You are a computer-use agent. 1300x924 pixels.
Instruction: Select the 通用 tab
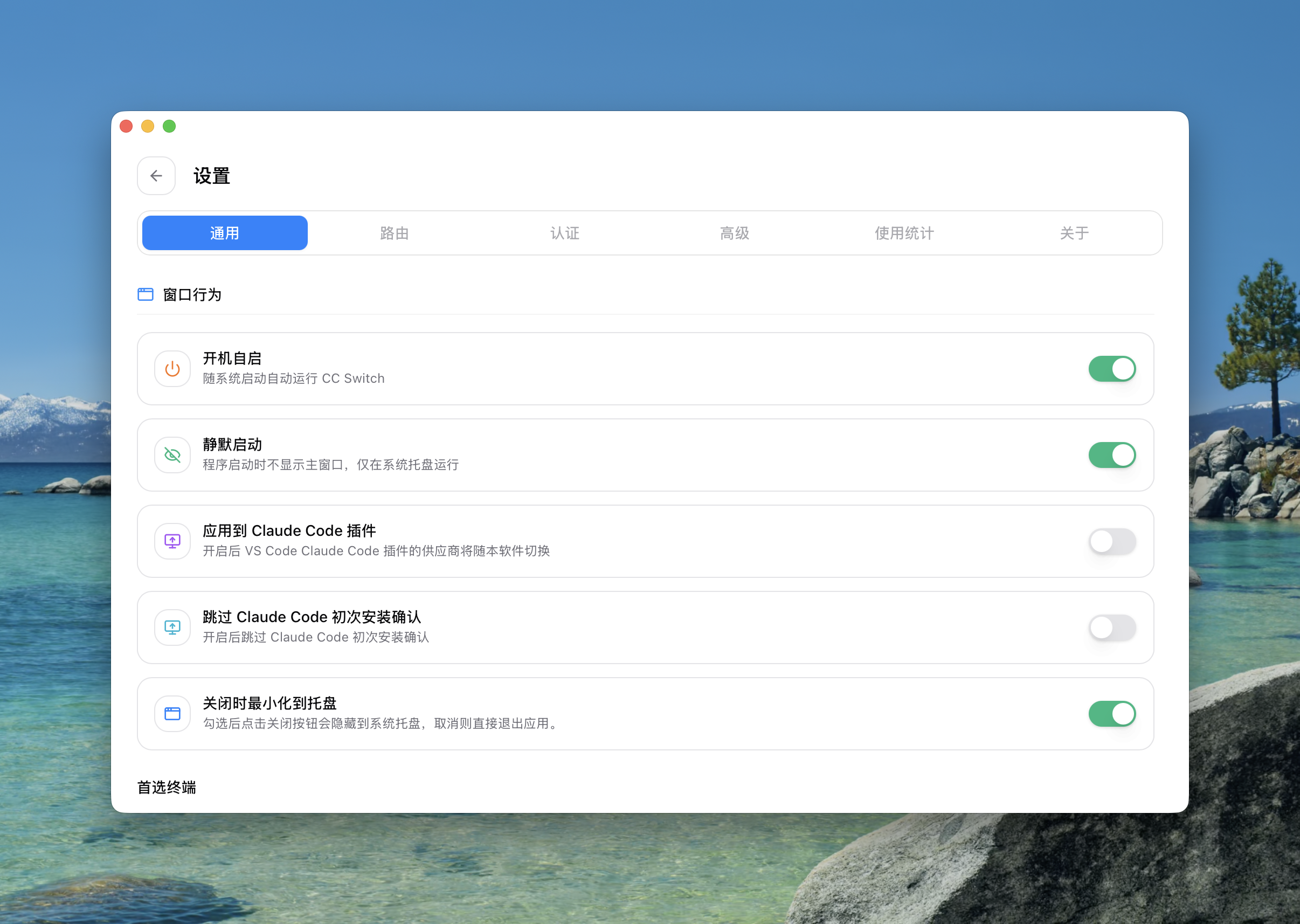click(225, 233)
